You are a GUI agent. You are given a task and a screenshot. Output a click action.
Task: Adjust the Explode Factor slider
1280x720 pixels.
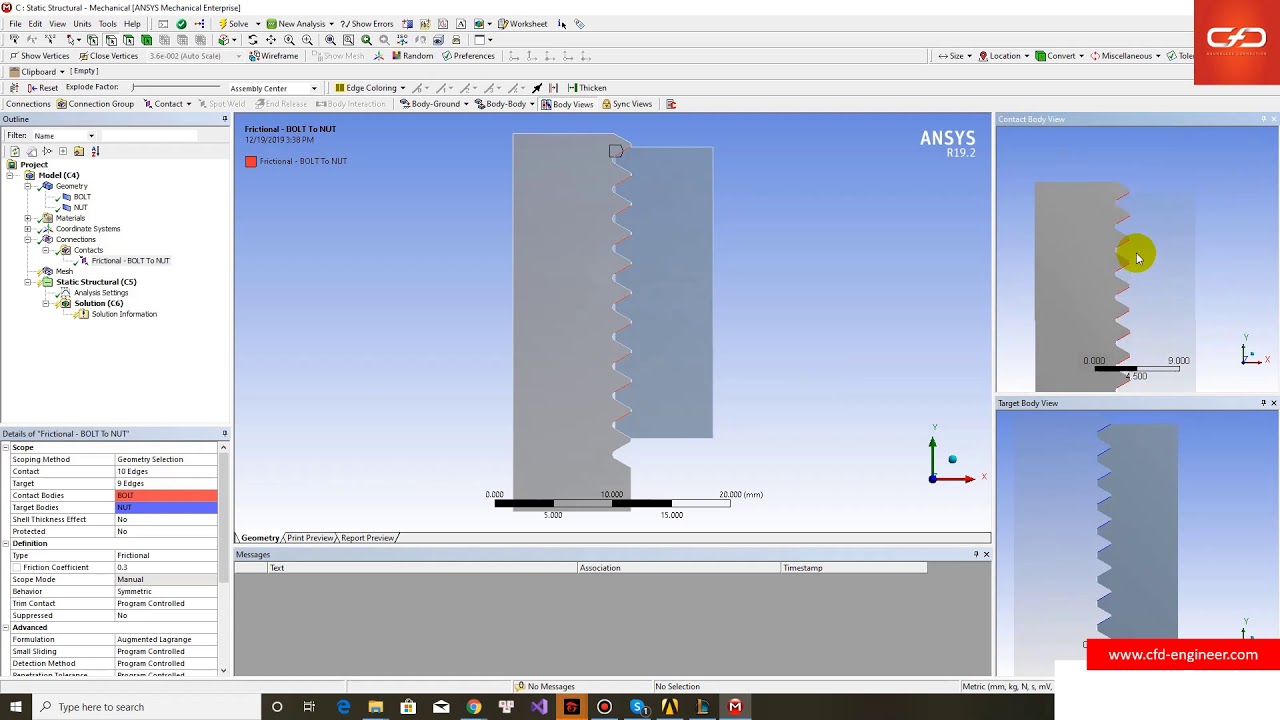tap(176, 88)
